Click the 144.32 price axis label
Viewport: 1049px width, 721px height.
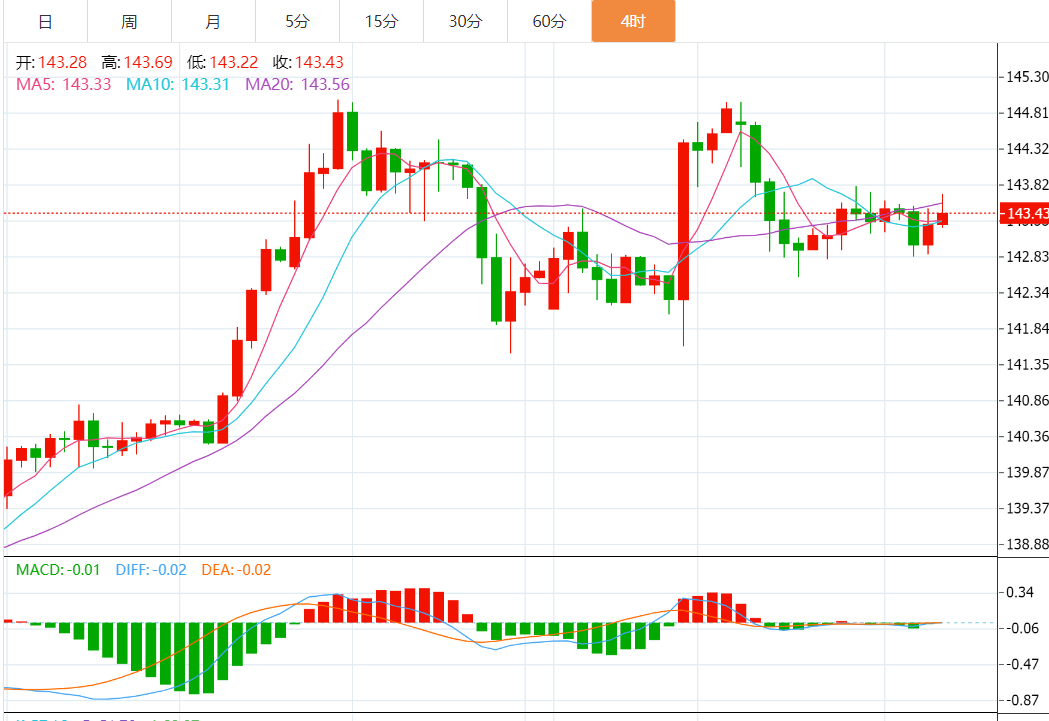click(1027, 148)
